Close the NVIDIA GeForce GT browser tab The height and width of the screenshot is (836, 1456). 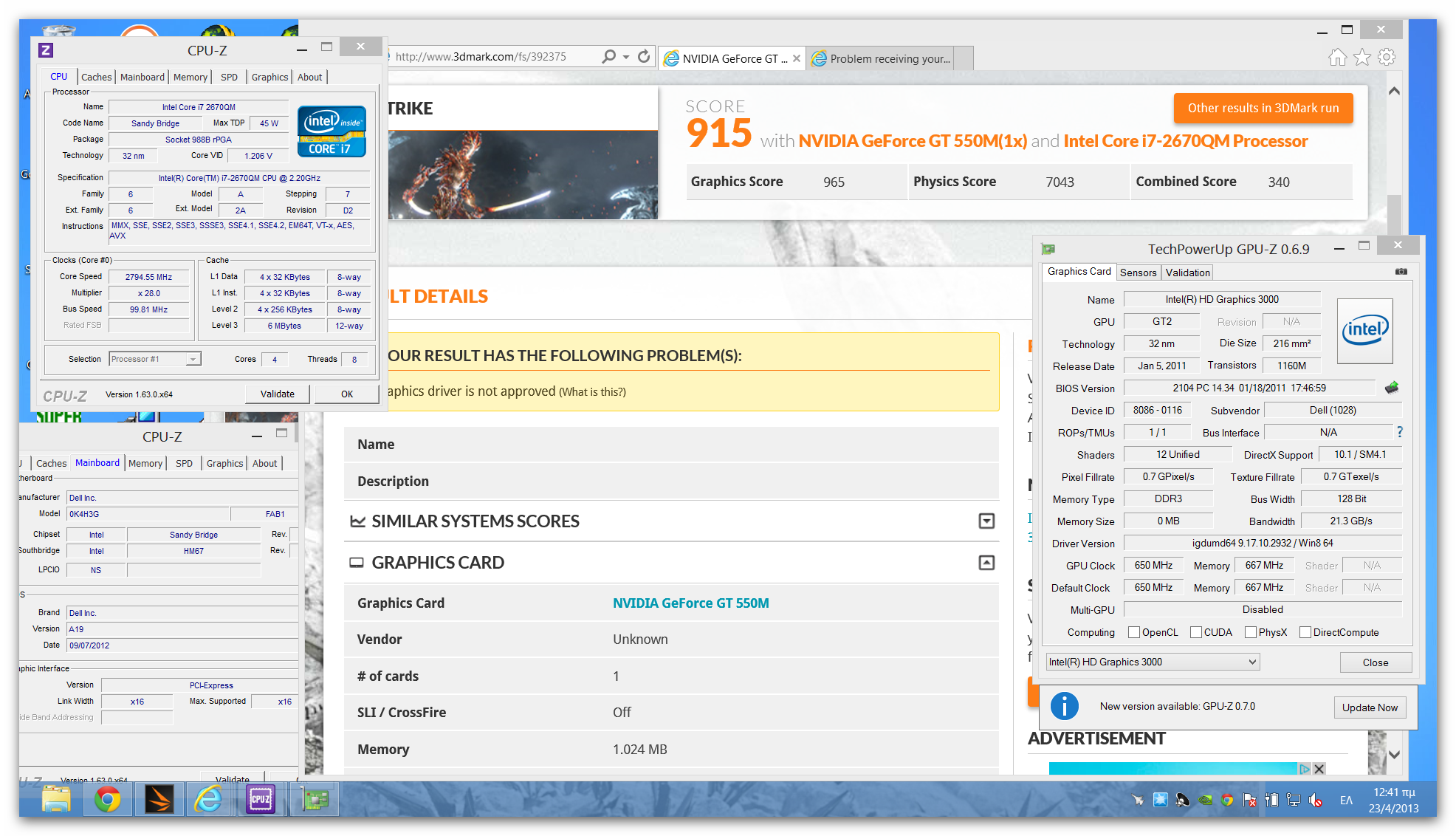pyautogui.click(x=797, y=58)
